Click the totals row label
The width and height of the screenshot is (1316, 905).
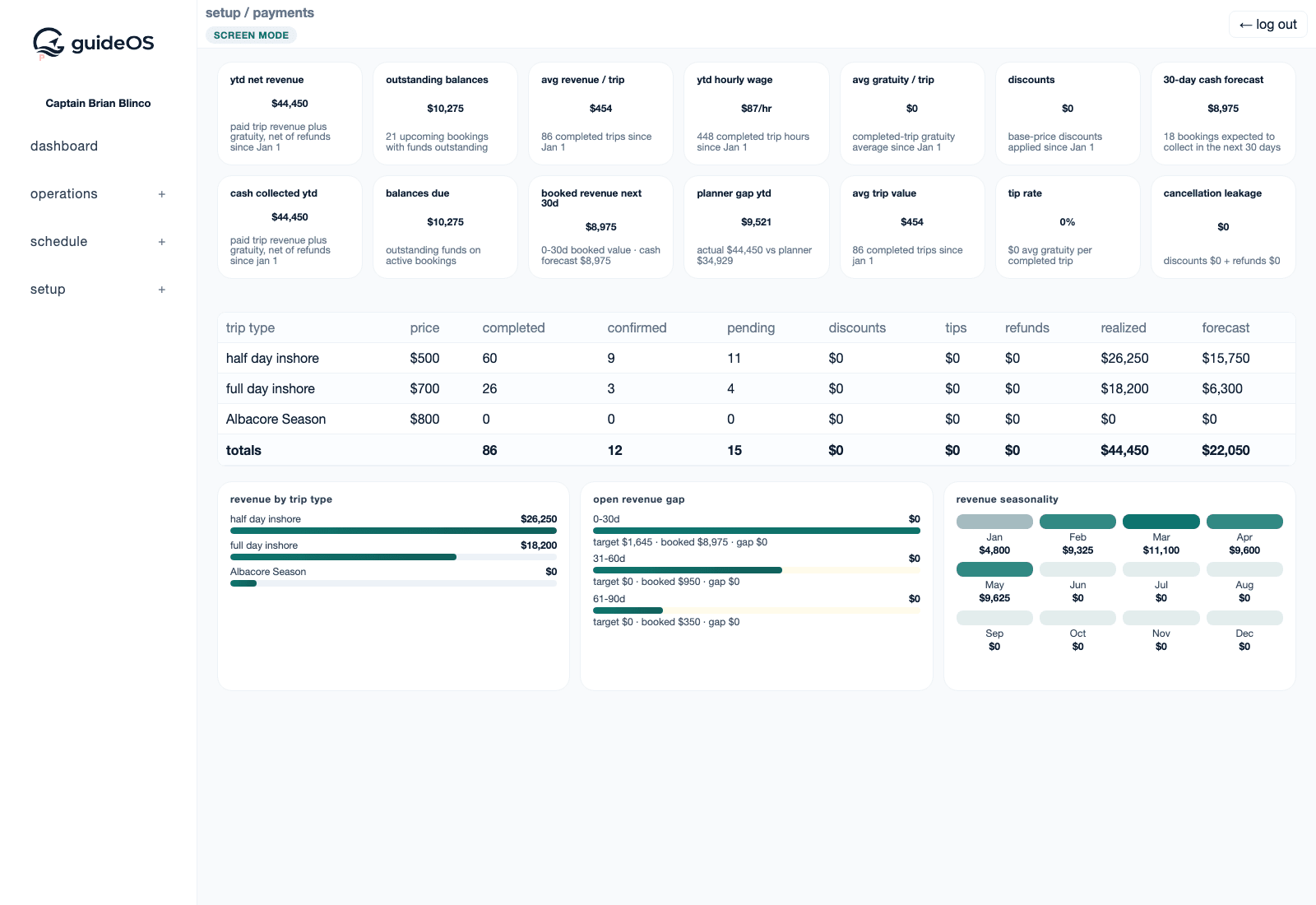point(243,450)
